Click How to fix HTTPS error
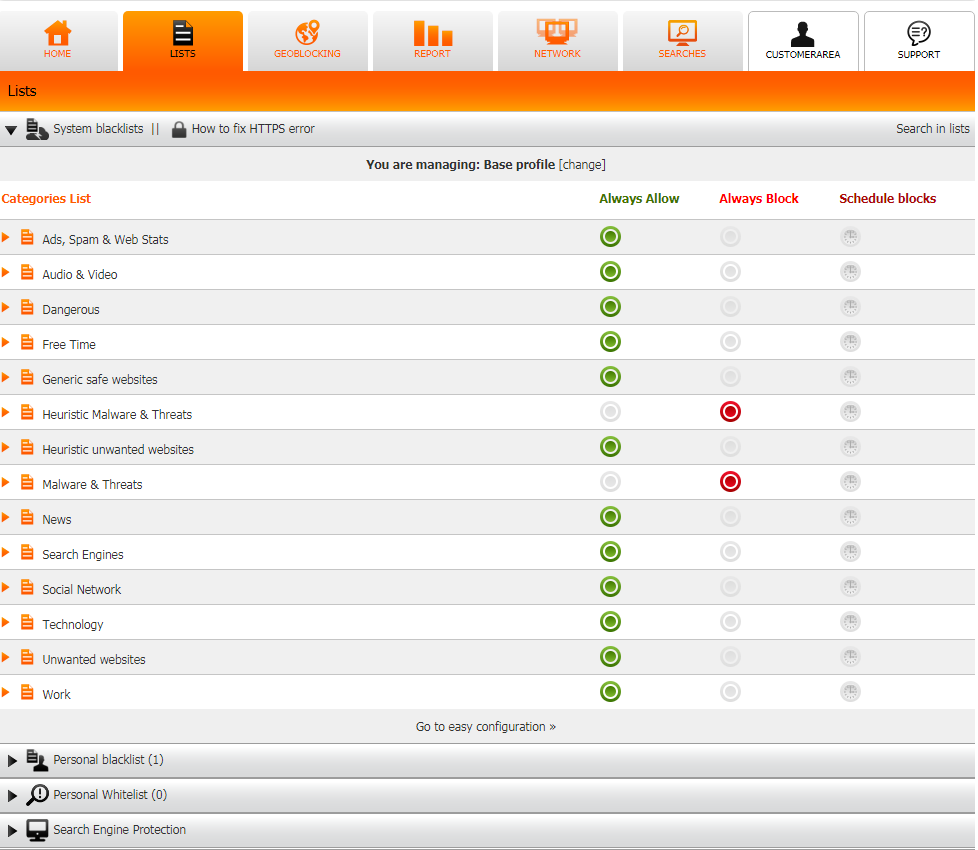This screenshot has height=850, width=978. click(x=252, y=129)
